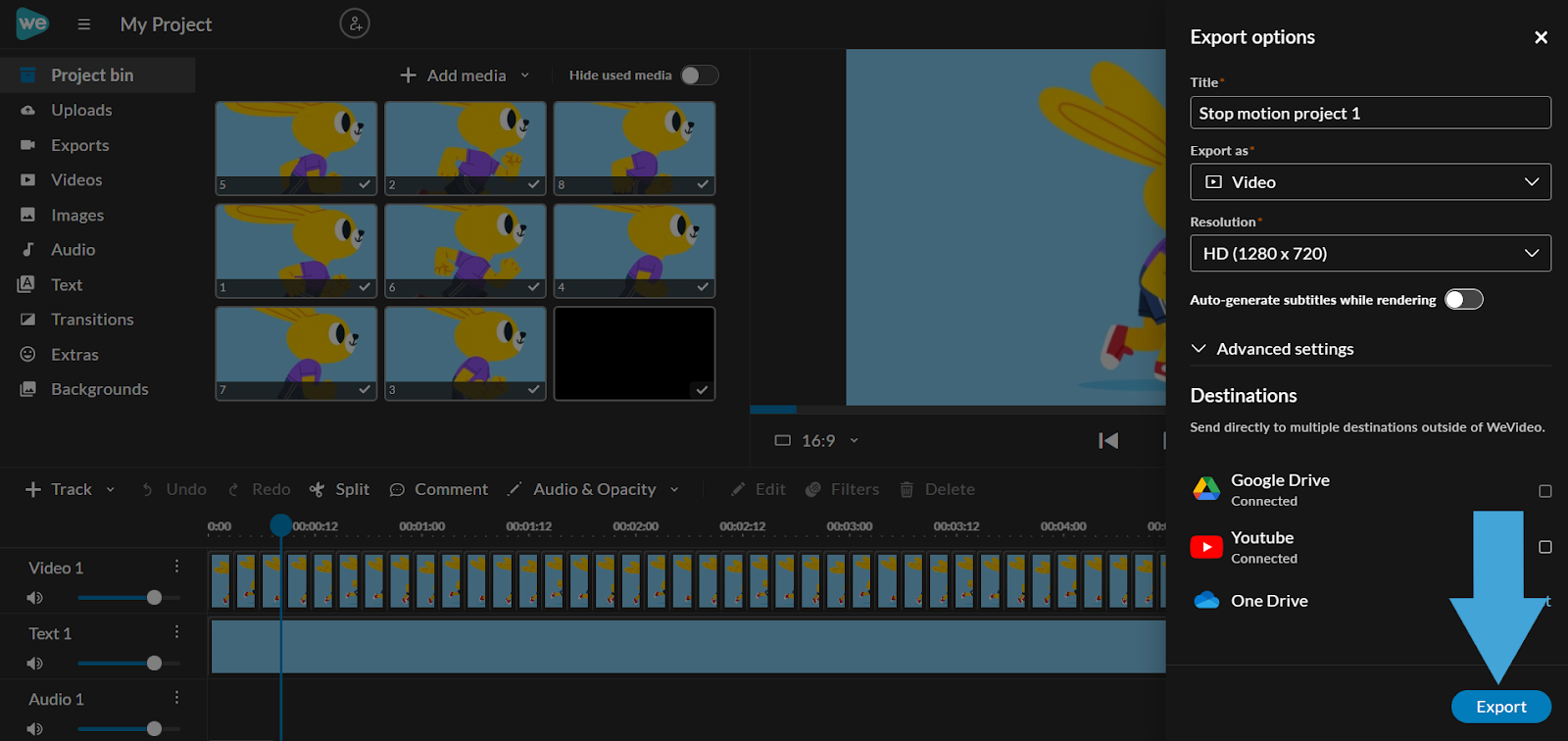Select media thumbnail numbered 7
The image size is (1568, 741).
coord(296,354)
